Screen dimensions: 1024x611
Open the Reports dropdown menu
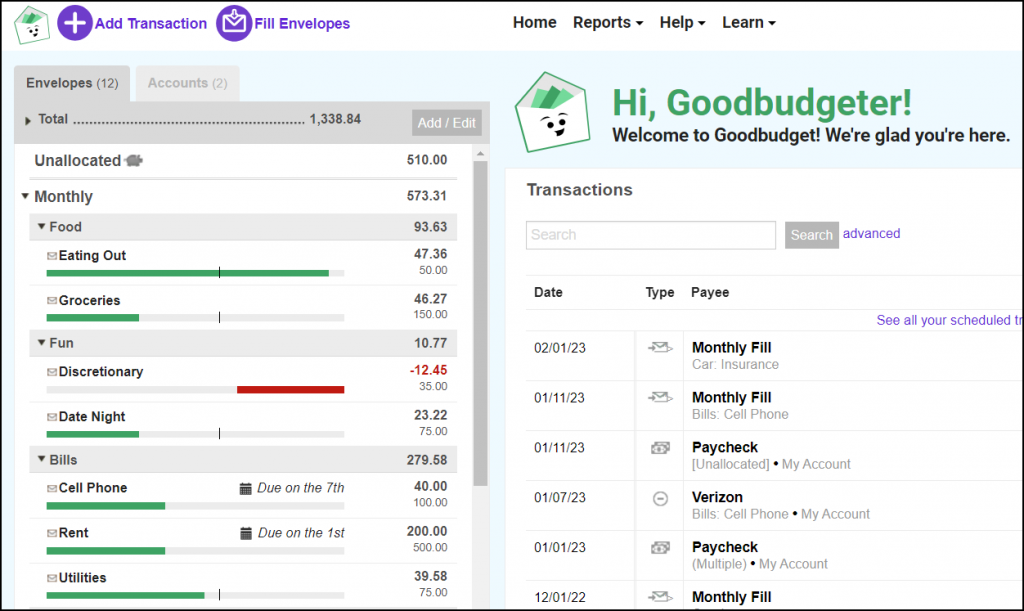click(x=608, y=23)
